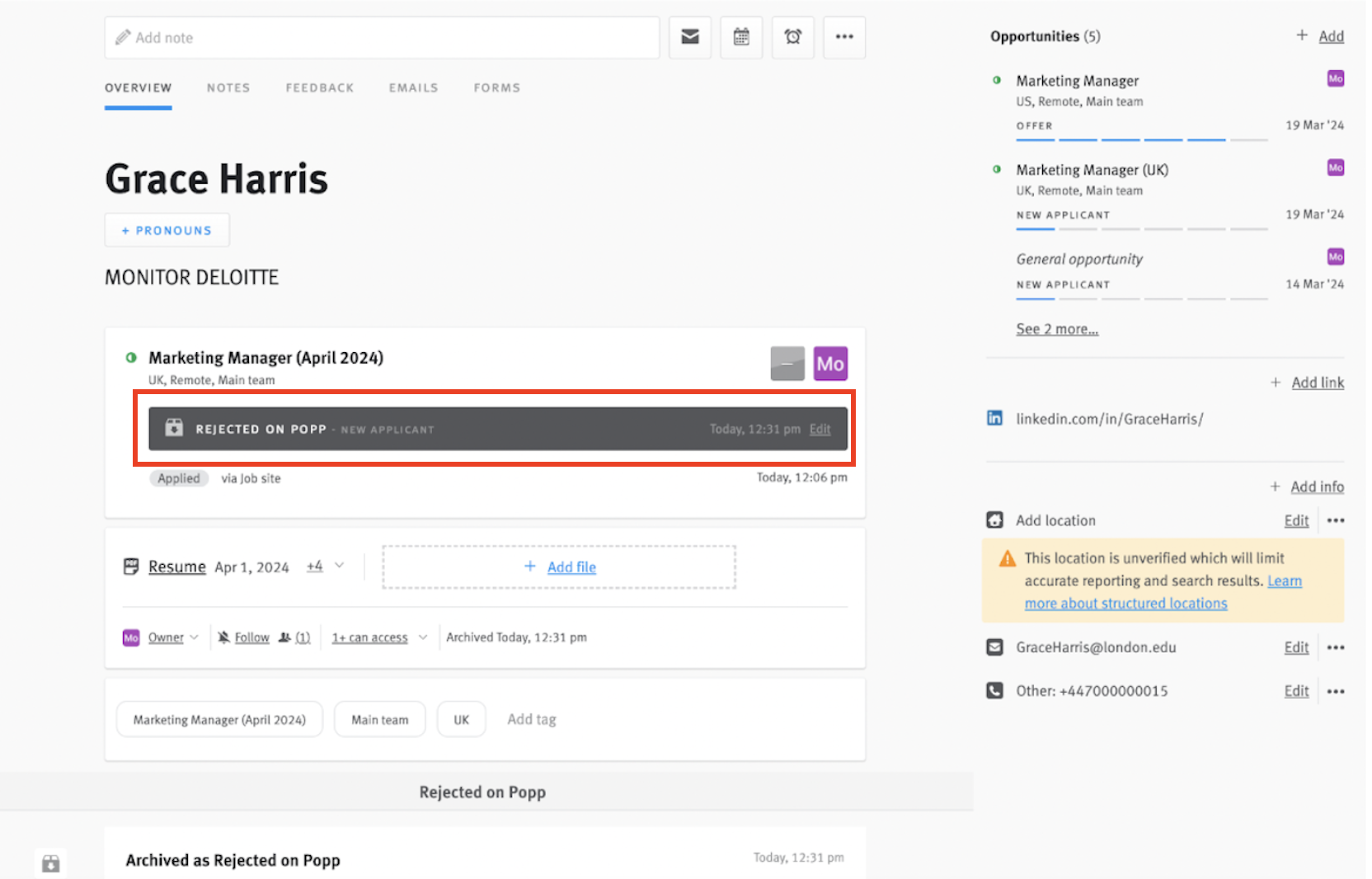Click the Main team tag

coord(380,719)
